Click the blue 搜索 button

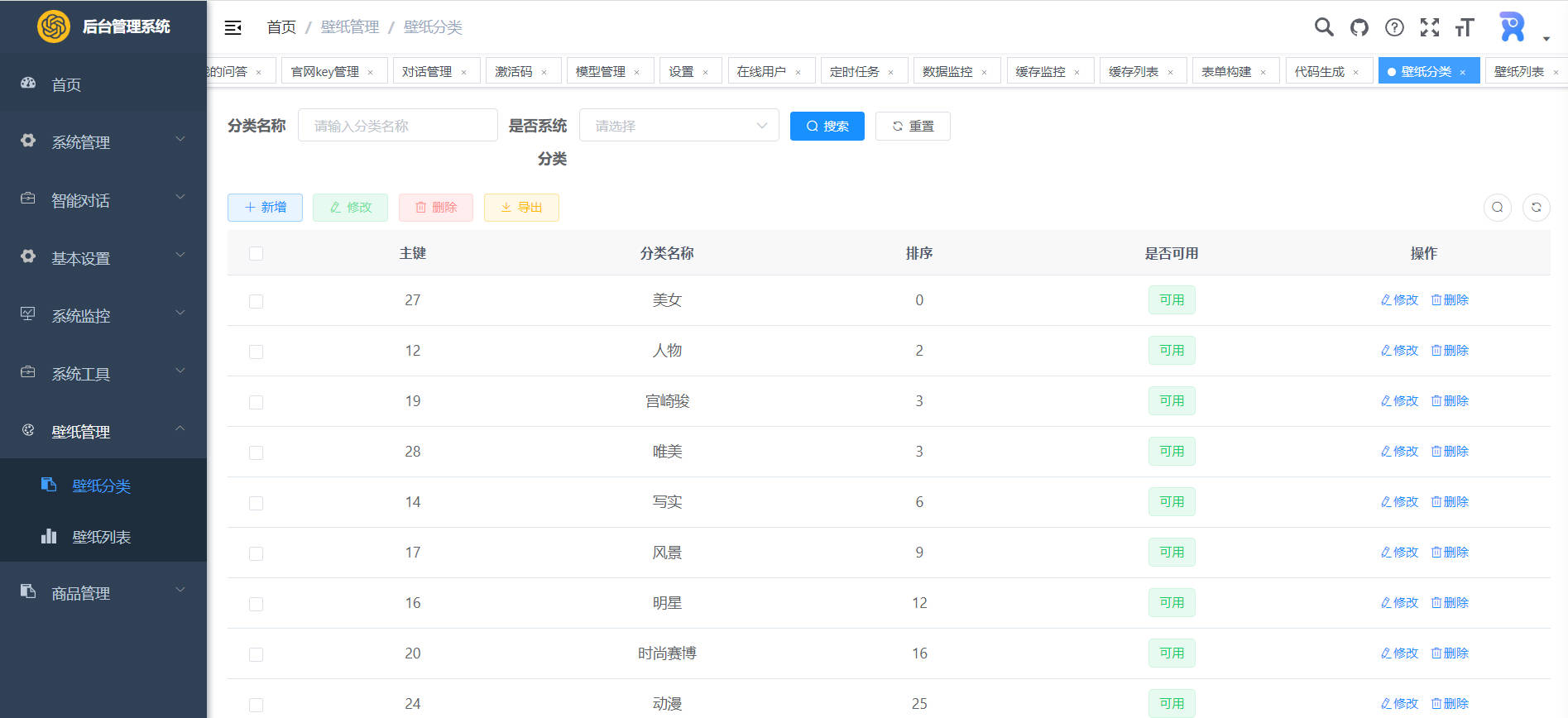[x=827, y=126]
